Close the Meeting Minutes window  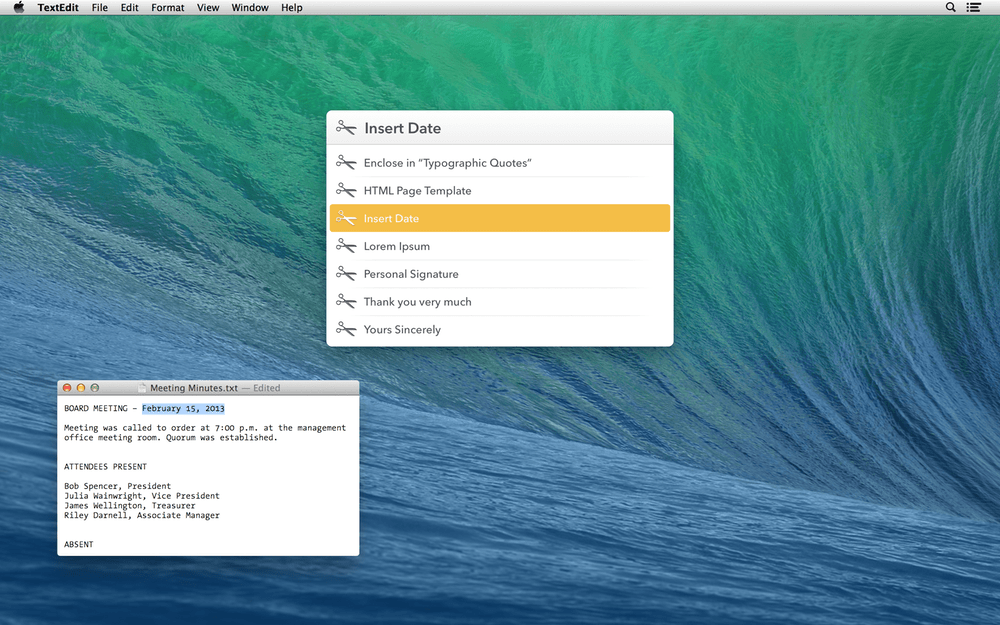pyautogui.click(x=67, y=388)
